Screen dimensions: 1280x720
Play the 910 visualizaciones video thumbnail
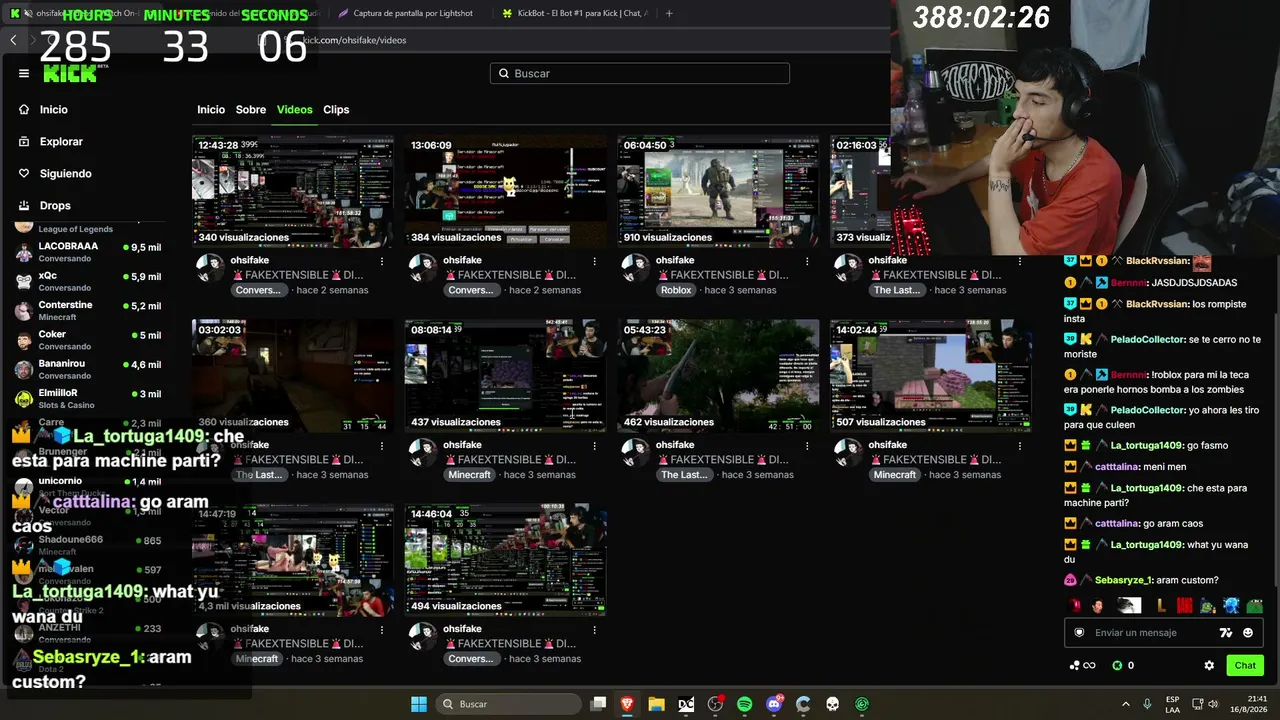coord(718,191)
